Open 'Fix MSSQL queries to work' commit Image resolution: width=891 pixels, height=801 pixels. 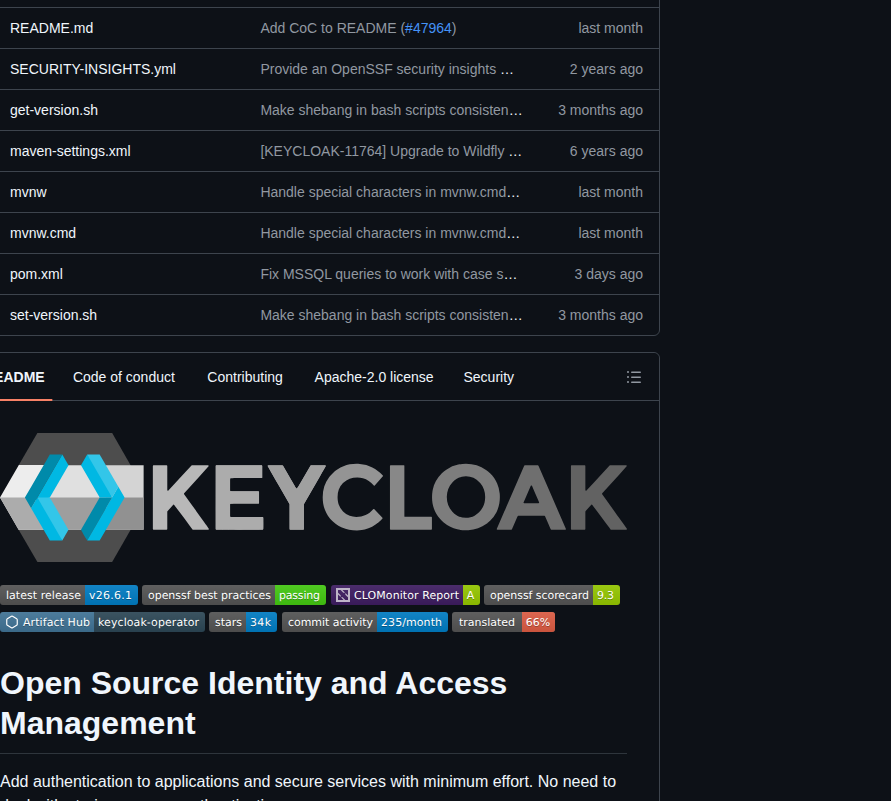click(x=389, y=274)
